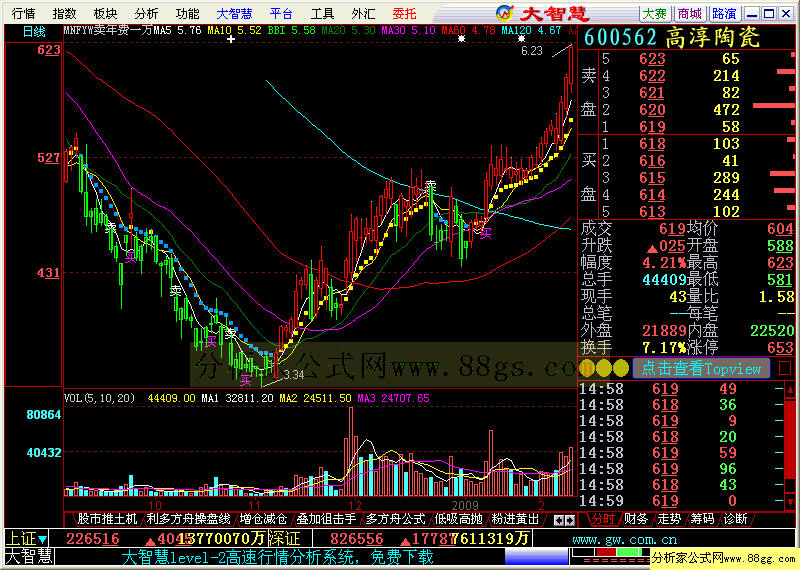
Task: Click the 大智慧level-2 scrolling ticker text
Action: click(x=278, y=557)
